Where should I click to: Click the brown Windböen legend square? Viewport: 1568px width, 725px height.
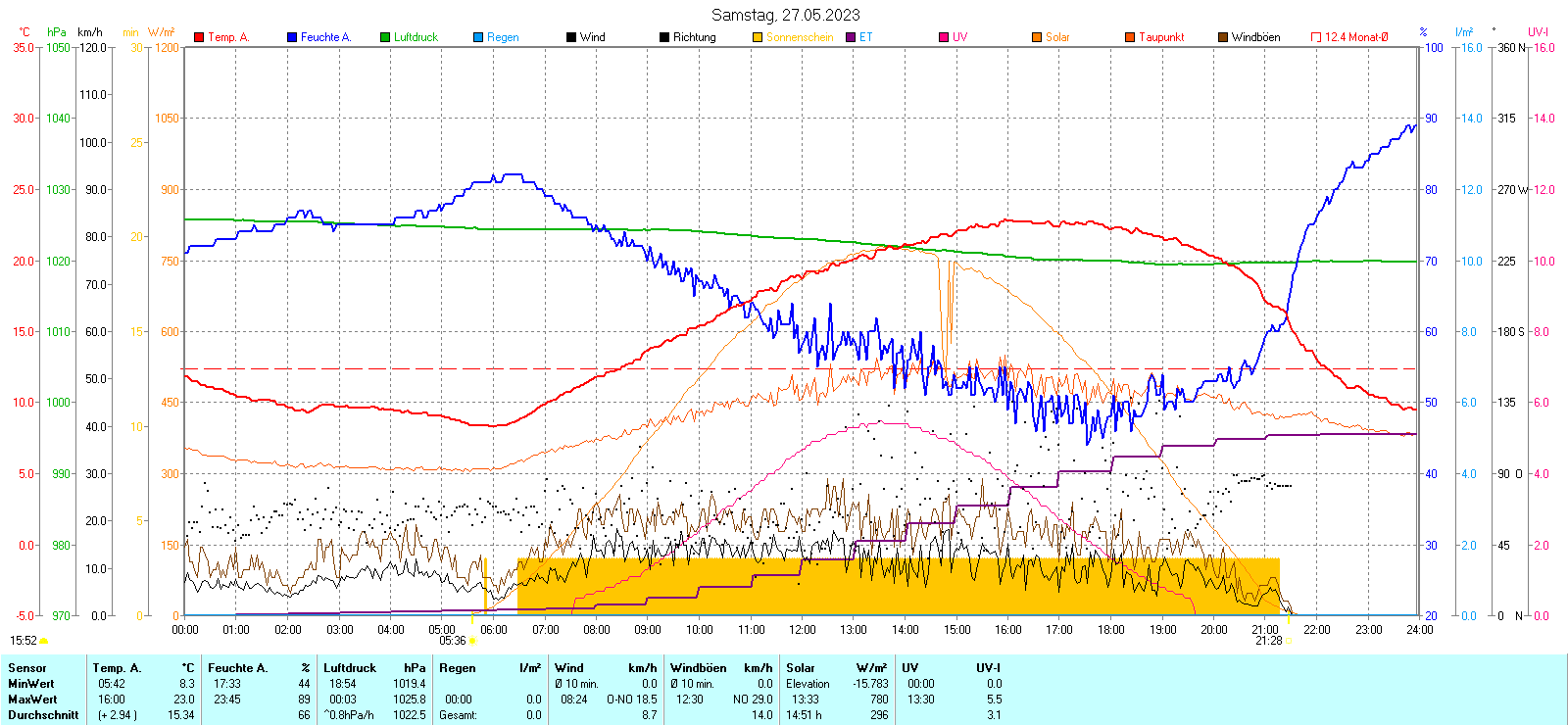pos(1223,37)
